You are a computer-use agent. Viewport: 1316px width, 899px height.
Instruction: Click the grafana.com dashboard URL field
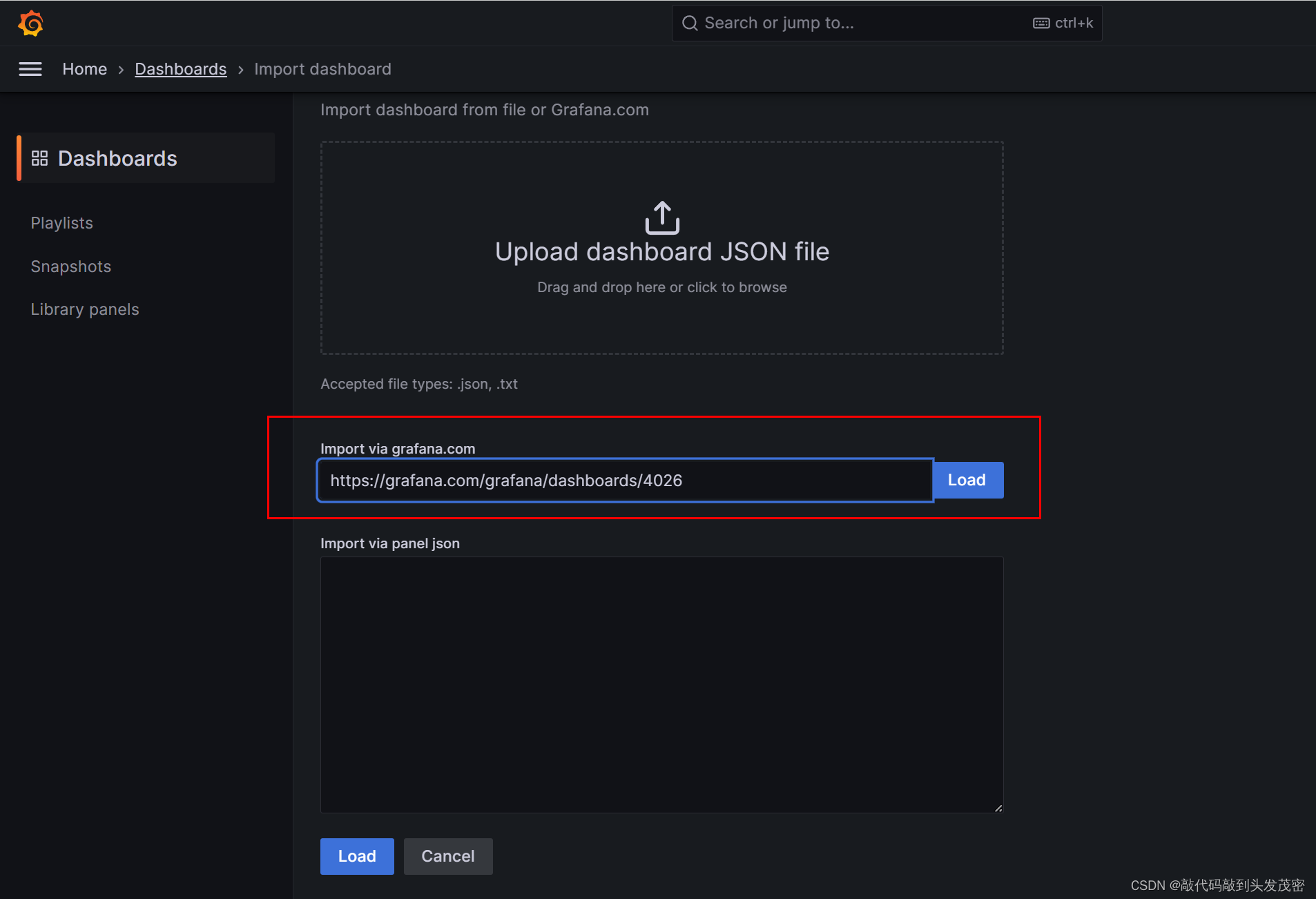click(x=625, y=480)
